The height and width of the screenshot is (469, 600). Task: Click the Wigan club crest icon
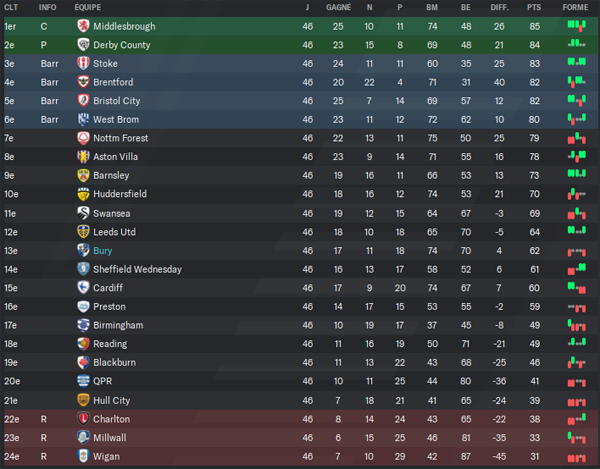coord(83,456)
